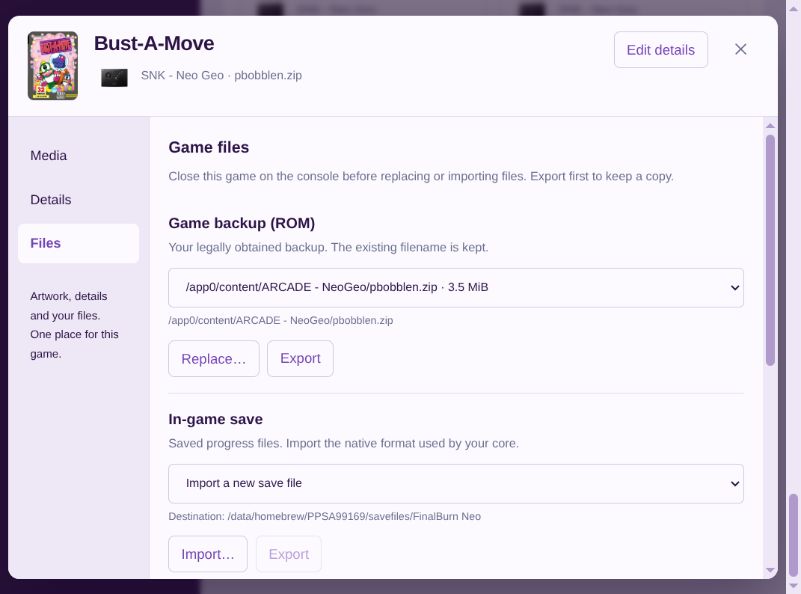The image size is (801, 594).
Task: Close the Bust-A-Move dialog with the X
Action: tap(740, 50)
